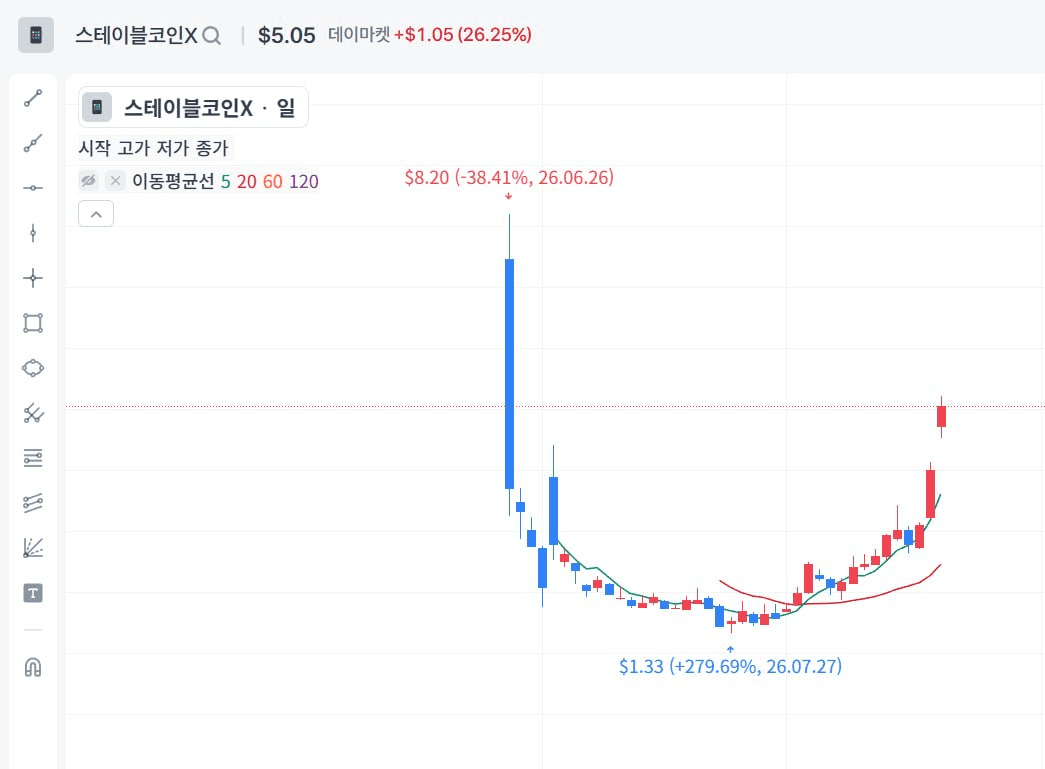Select the parallel channel tool
This screenshot has height=769, width=1045.
click(33, 413)
